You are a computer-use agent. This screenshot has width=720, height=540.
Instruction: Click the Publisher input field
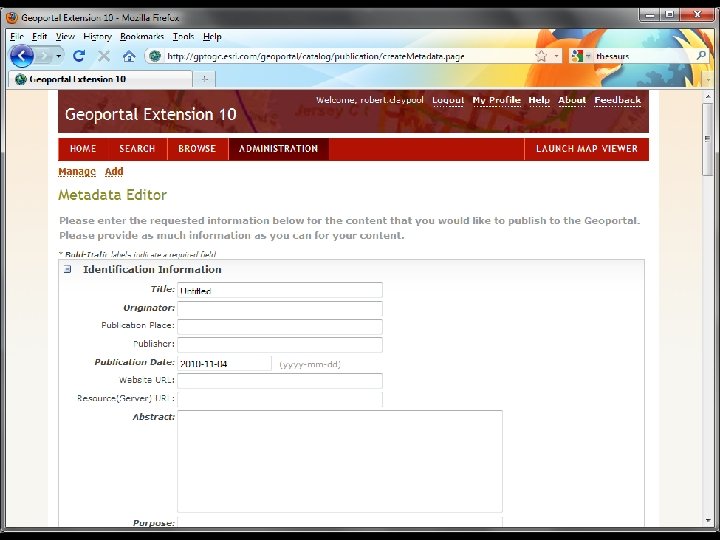tap(280, 344)
